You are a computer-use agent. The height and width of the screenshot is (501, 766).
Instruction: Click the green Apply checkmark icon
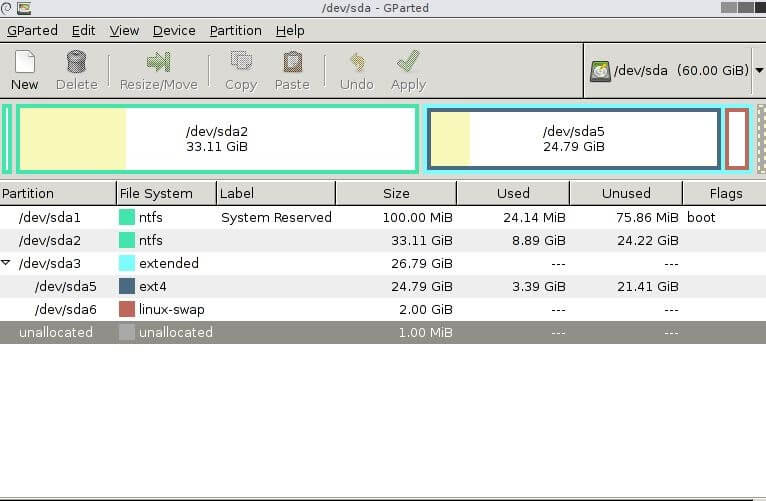click(x=407, y=63)
